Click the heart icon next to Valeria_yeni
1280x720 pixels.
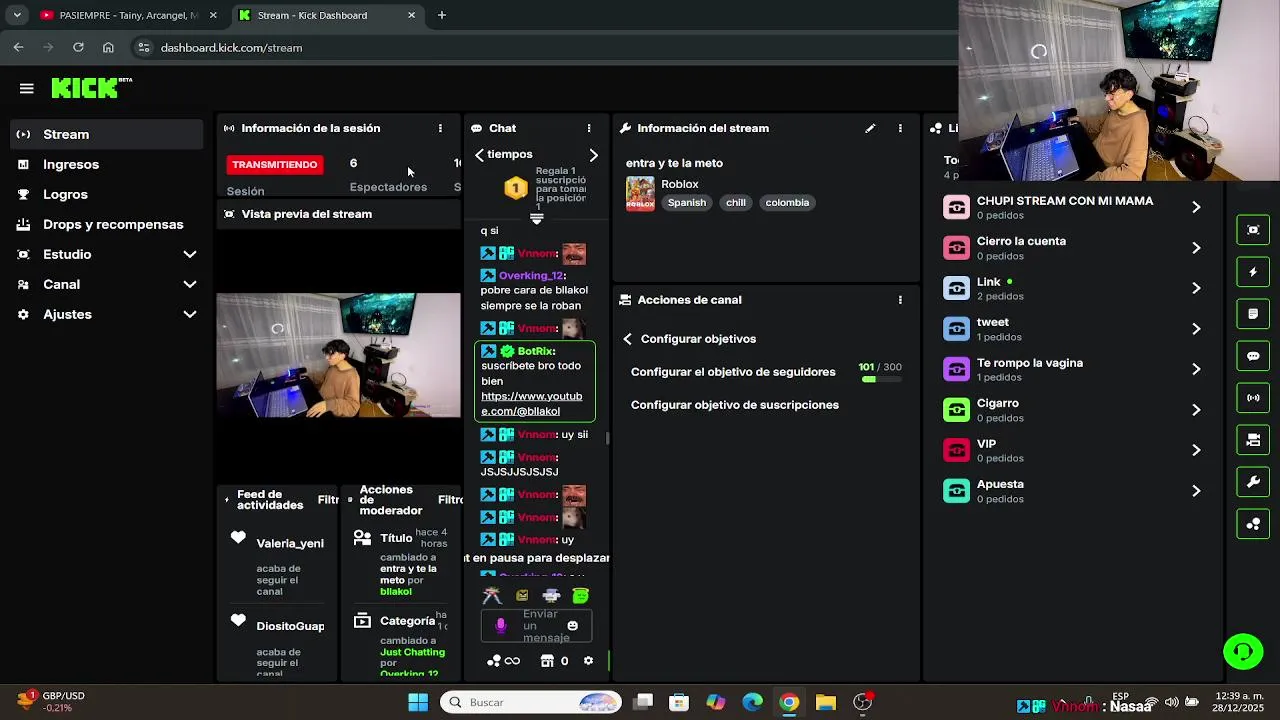coord(238,538)
